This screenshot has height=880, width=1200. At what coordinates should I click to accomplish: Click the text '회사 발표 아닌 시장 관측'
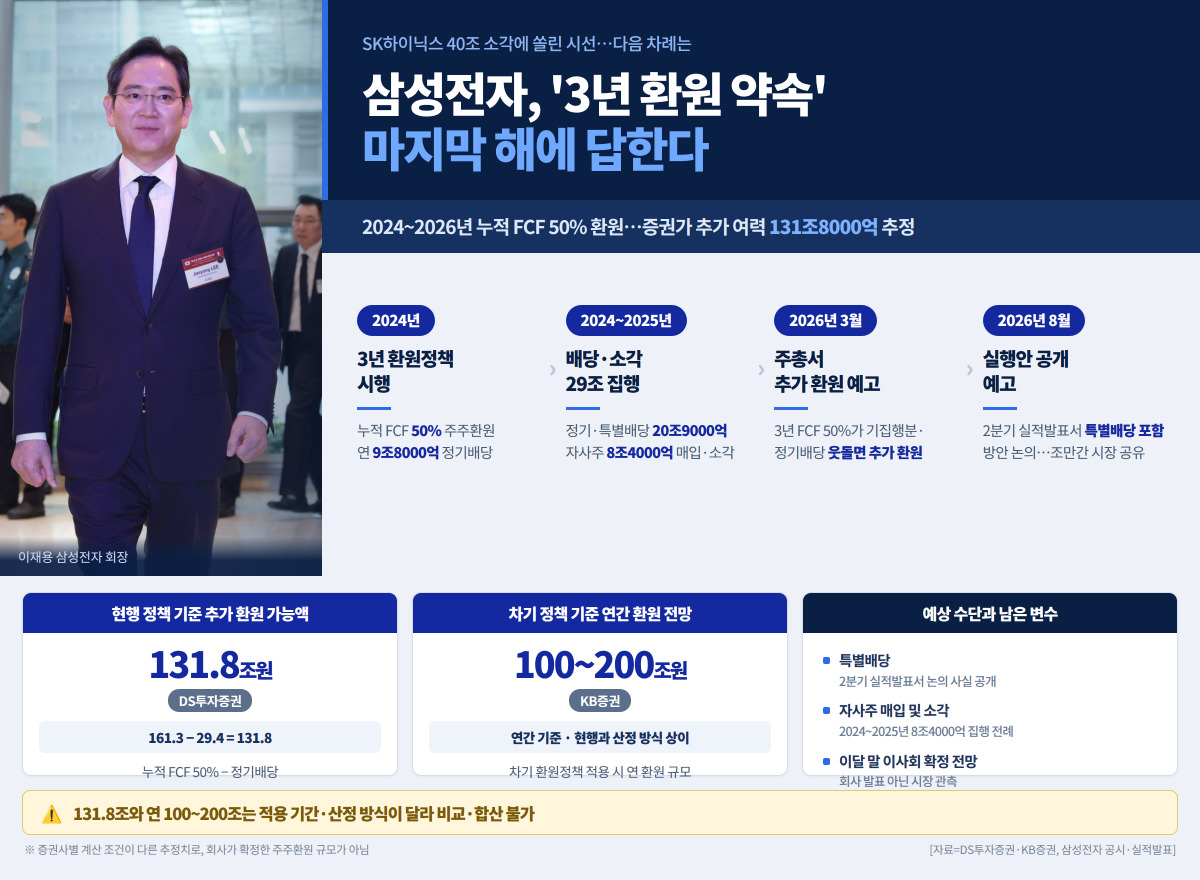898,781
